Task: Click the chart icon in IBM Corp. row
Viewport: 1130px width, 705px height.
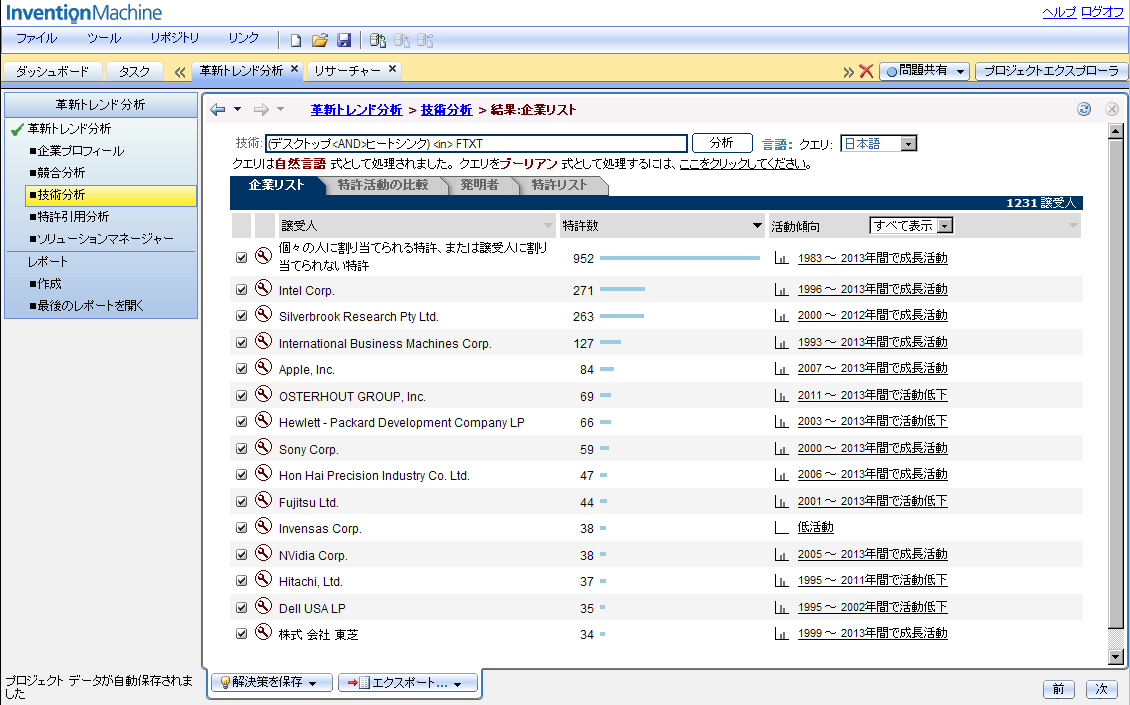Action: click(781, 342)
